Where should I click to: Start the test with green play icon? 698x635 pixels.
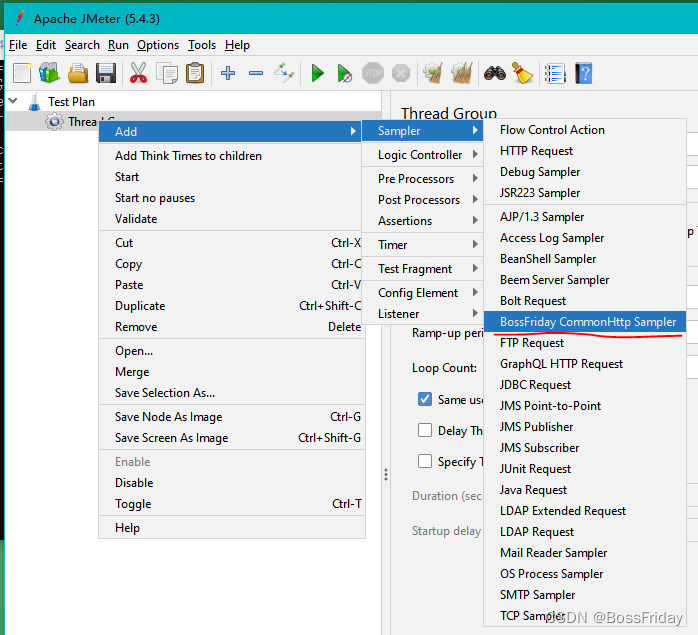click(x=317, y=73)
